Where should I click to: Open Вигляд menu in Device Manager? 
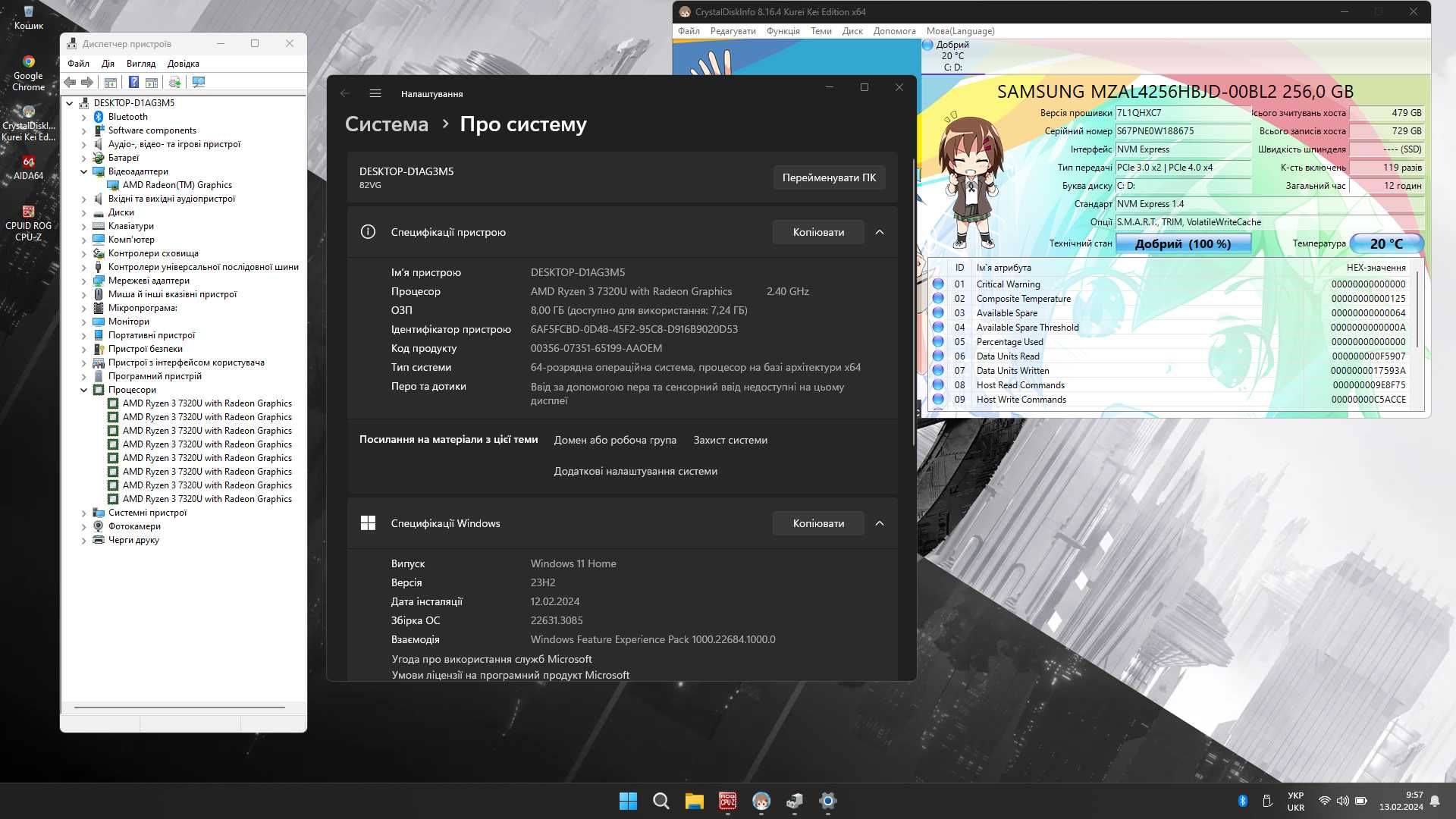pos(141,63)
